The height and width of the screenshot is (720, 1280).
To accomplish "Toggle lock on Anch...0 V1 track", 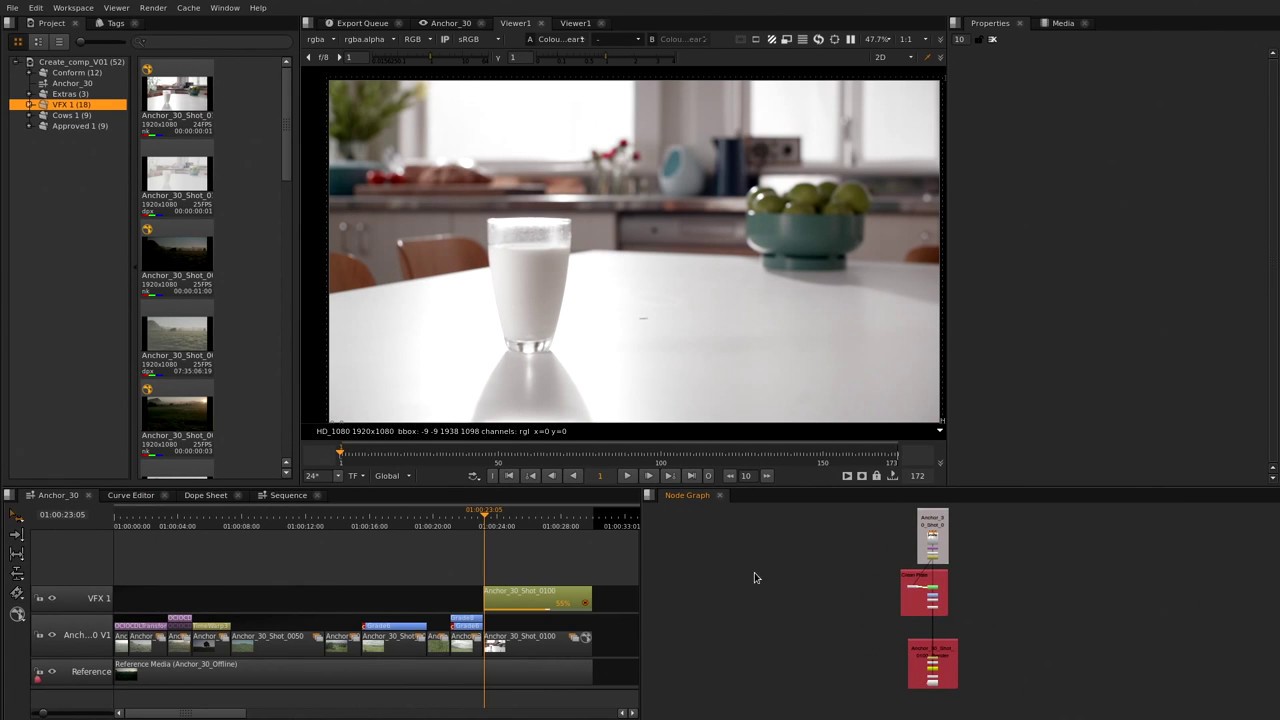I will [x=40, y=635].
